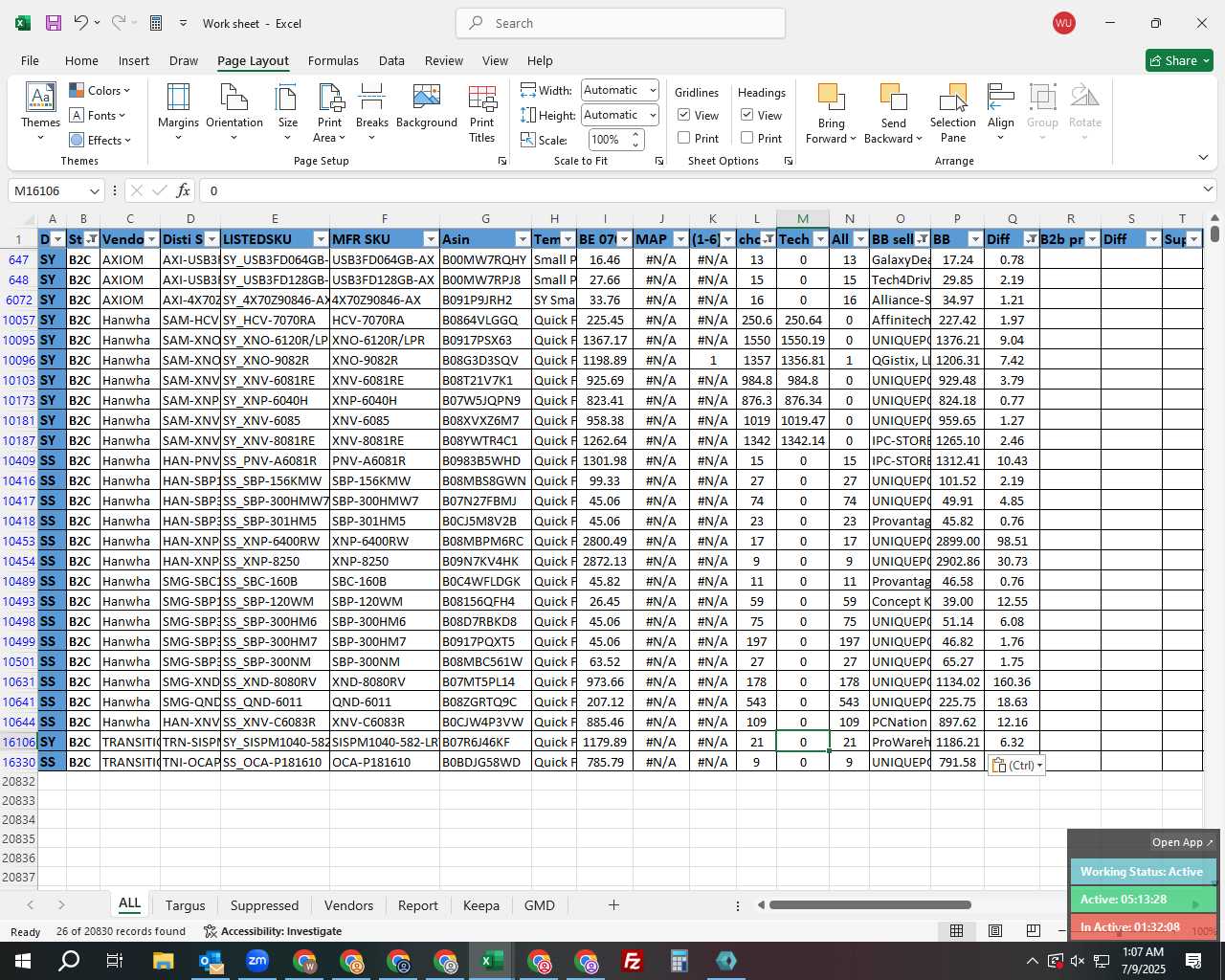Click the Send Backward icon
This screenshot has width=1225, height=980.
click(x=893, y=99)
